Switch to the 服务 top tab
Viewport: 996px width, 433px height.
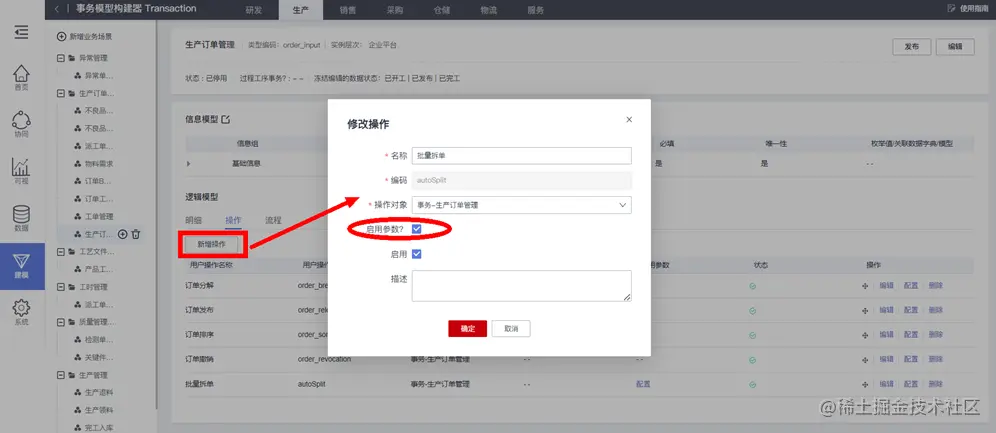[535, 10]
